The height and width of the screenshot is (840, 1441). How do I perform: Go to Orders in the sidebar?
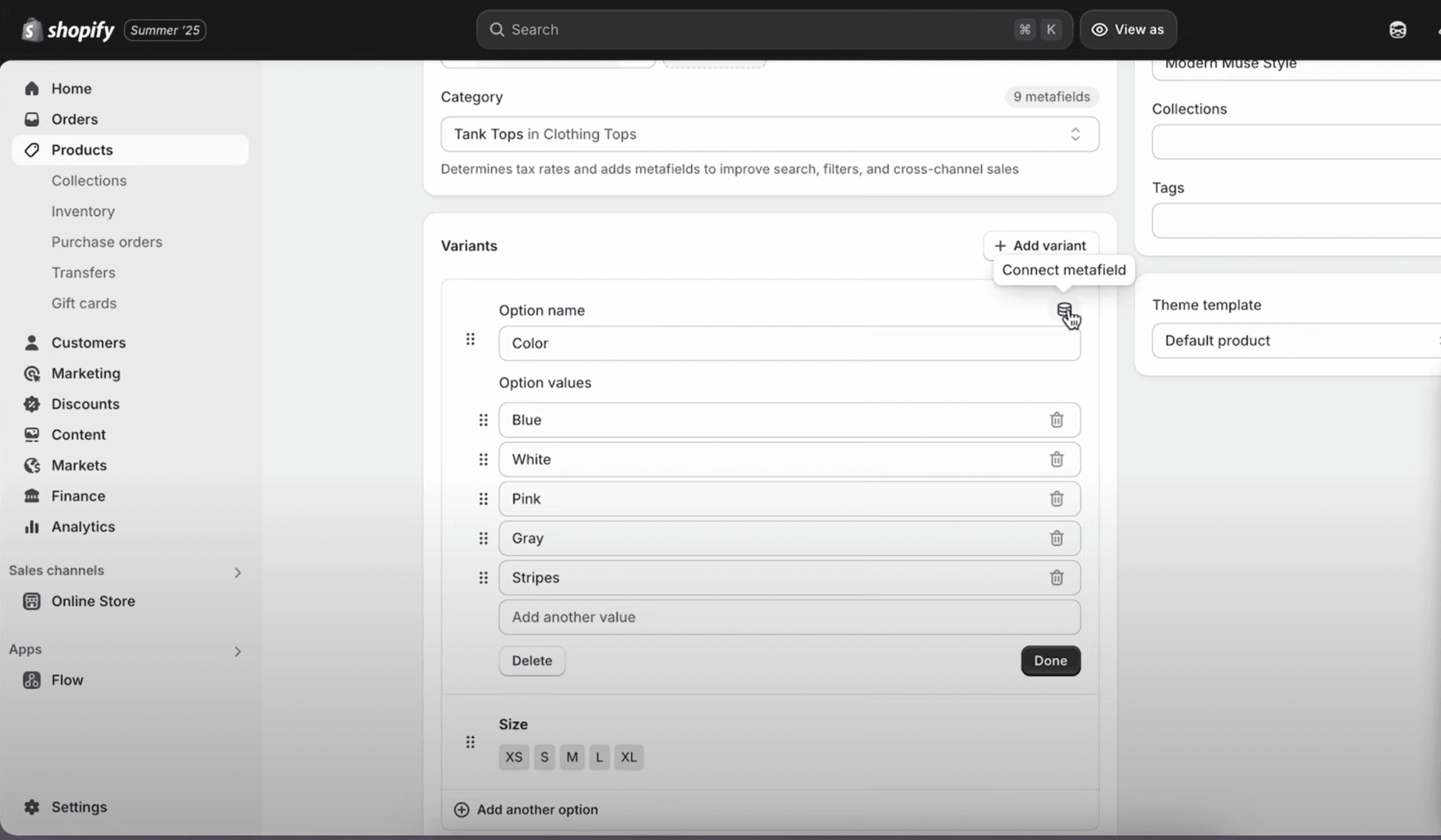coord(74,119)
